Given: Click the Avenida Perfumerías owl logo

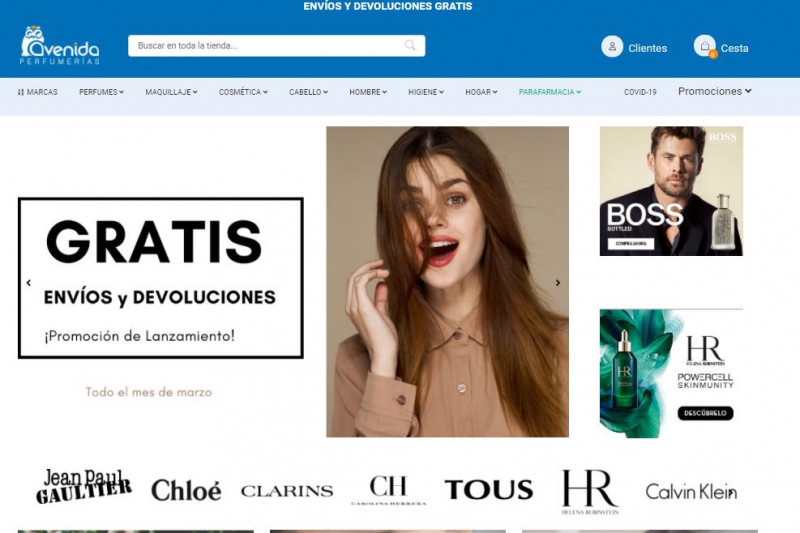Looking at the screenshot, I should click(x=60, y=45).
